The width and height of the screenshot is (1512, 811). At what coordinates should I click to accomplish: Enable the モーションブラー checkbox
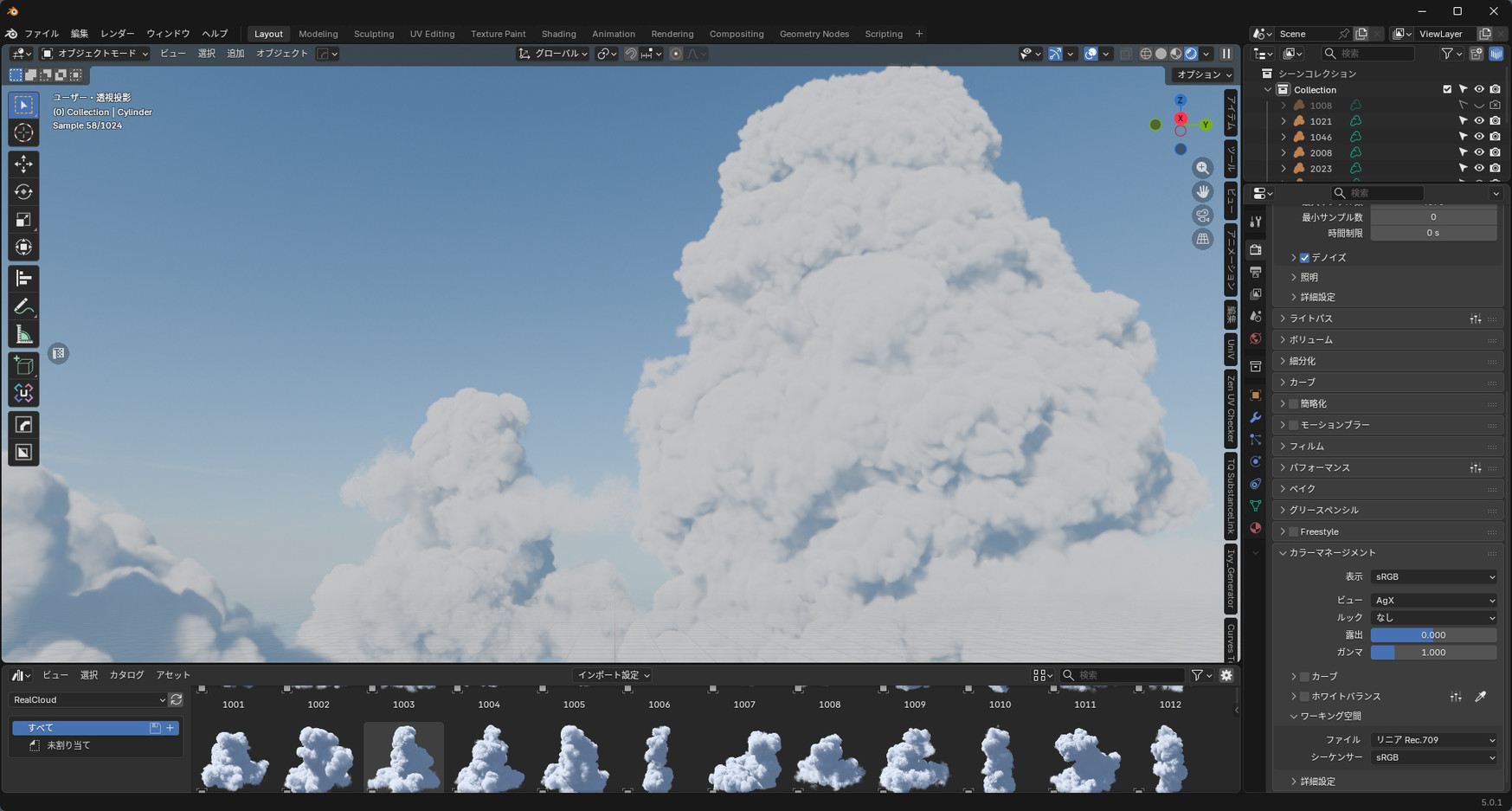pos(1293,425)
